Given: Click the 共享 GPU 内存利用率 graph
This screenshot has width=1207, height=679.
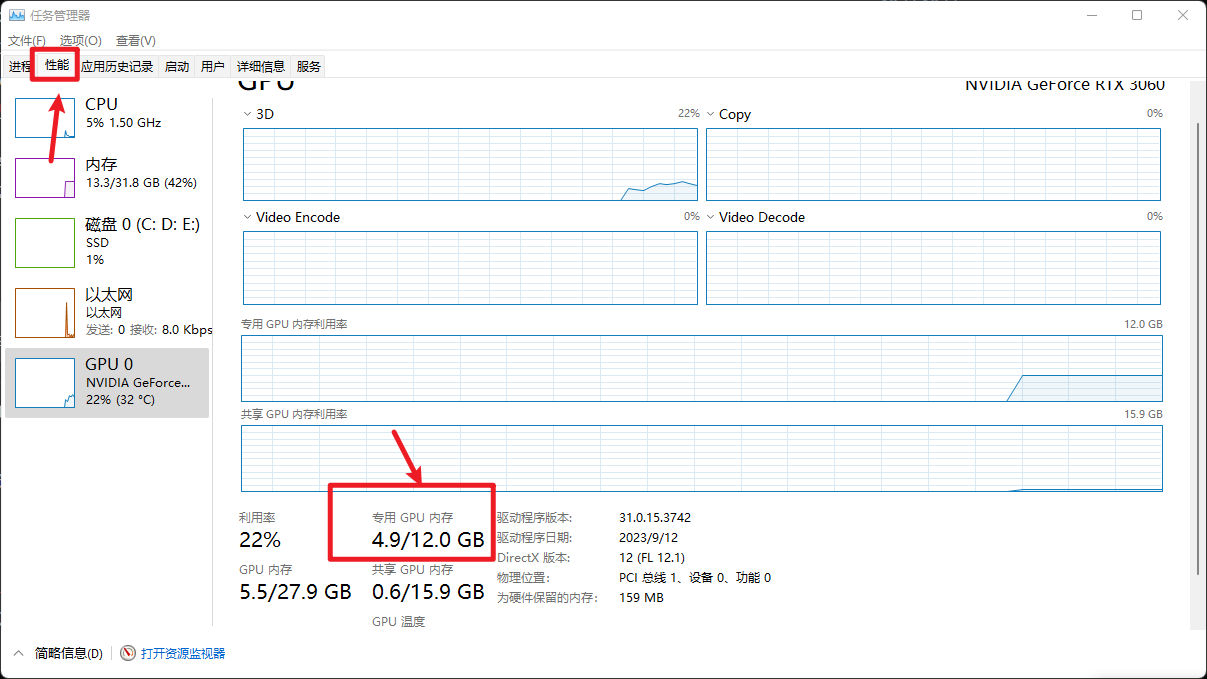Looking at the screenshot, I should click(x=702, y=459).
